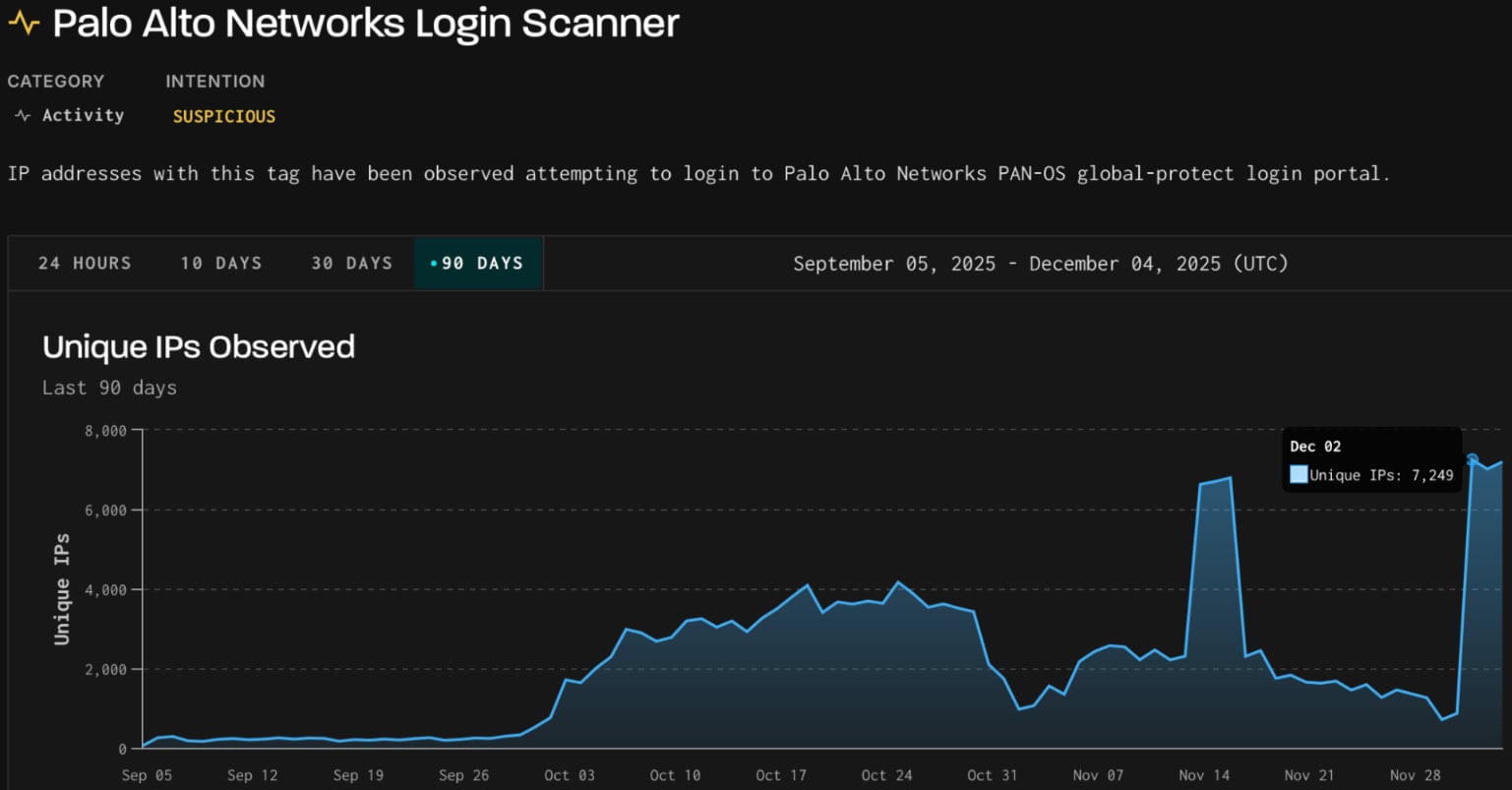Select the Activity waveform icon under CATEGORY
This screenshot has height=790, width=1512.
(22, 115)
